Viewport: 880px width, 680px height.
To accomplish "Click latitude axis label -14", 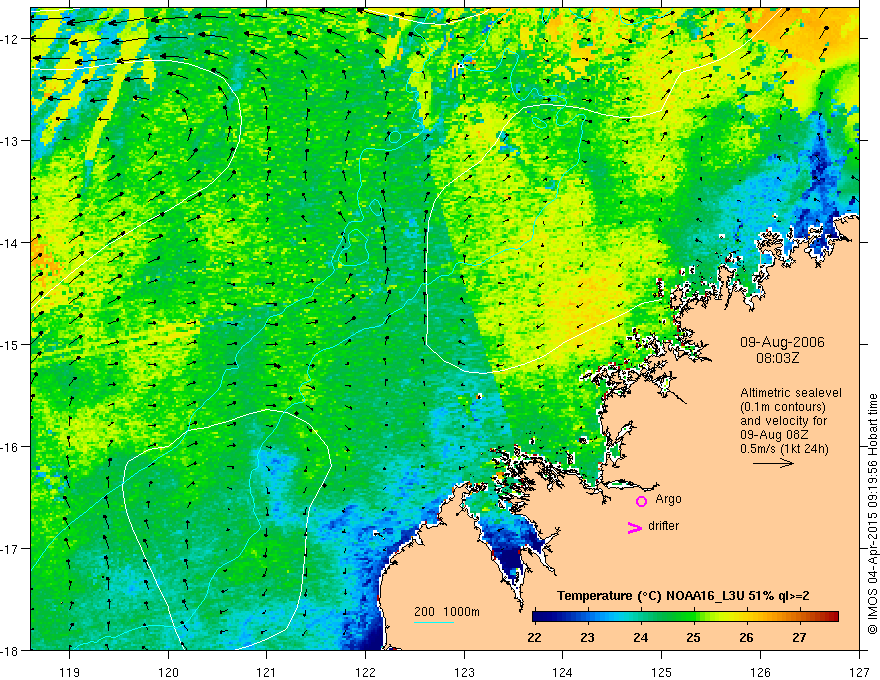I will [11, 243].
